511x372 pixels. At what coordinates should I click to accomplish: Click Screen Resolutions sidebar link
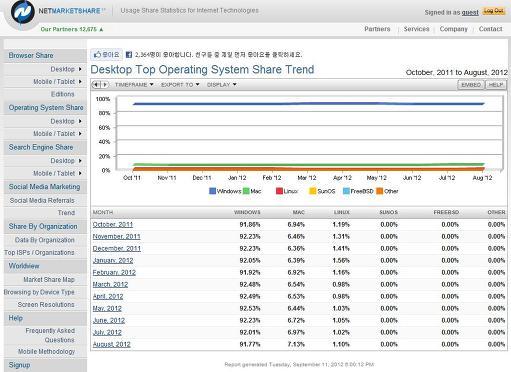tap(46, 305)
